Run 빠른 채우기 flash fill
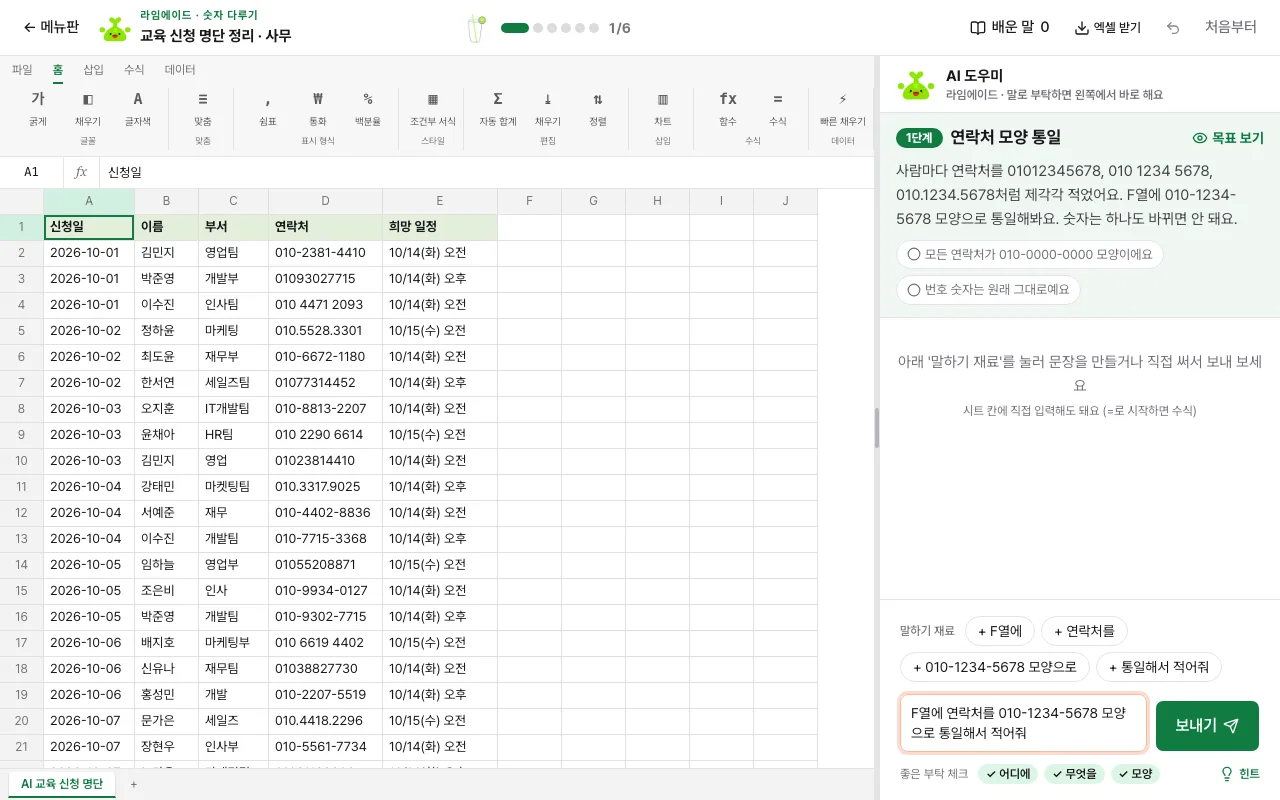The width and height of the screenshot is (1280, 800). 843,108
